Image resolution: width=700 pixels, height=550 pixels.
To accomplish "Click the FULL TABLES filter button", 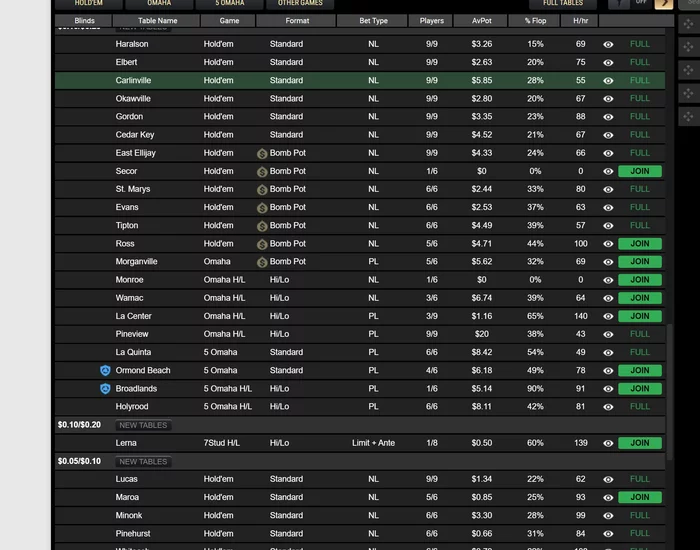I will pos(562,4).
